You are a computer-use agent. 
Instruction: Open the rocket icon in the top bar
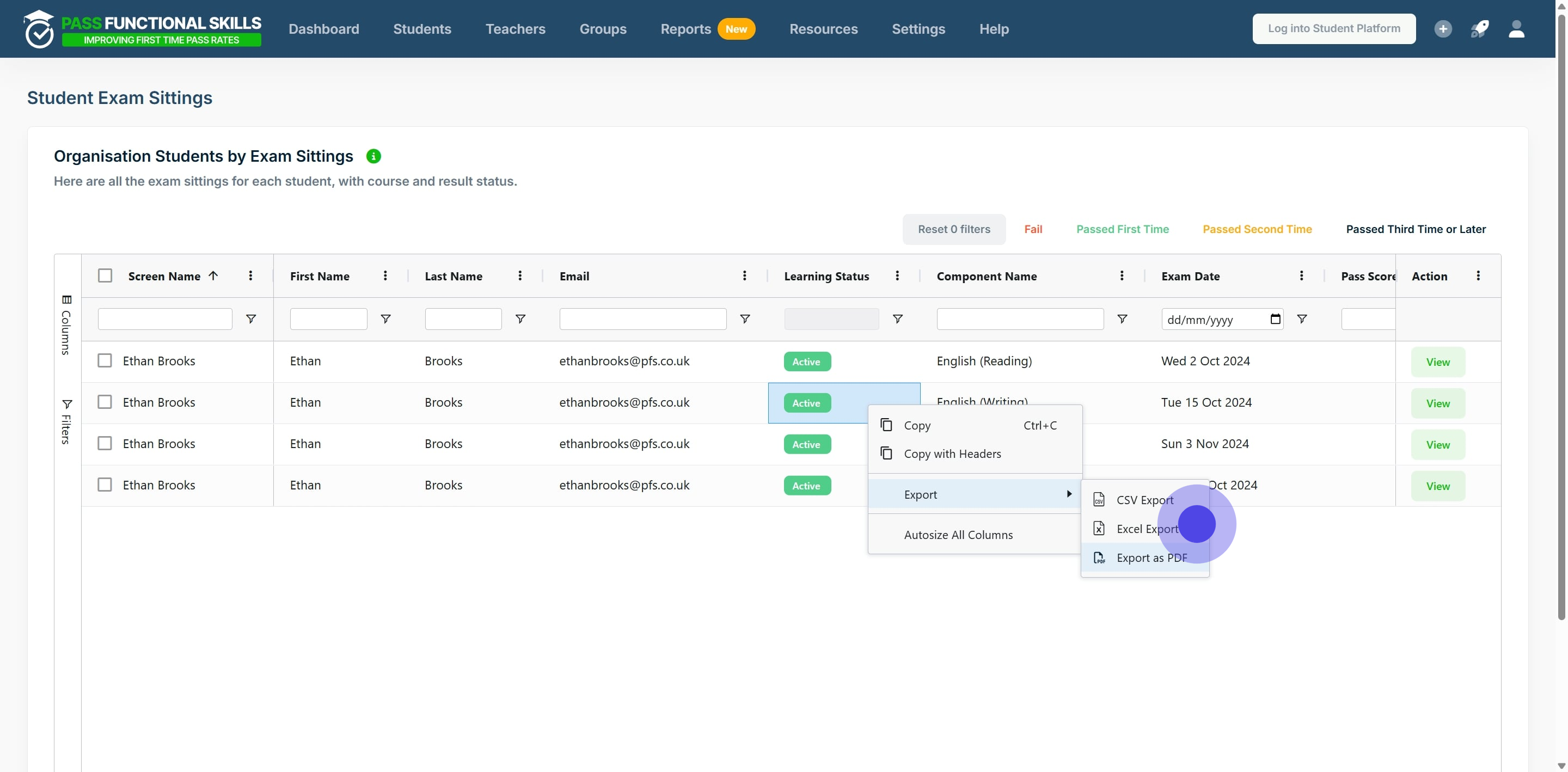[1479, 29]
